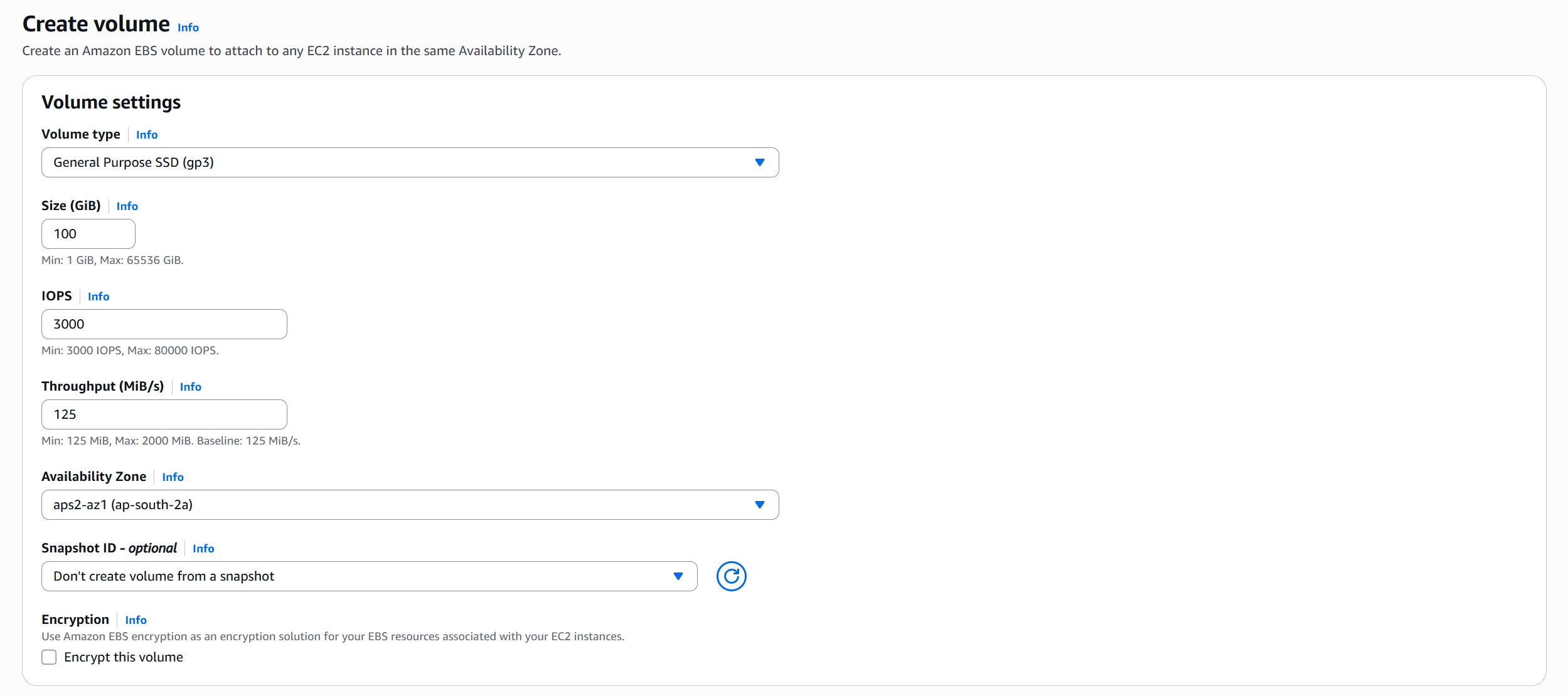1568x696 pixels.
Task: Open Info link for Size (GiB)
Action: (127, 206)
